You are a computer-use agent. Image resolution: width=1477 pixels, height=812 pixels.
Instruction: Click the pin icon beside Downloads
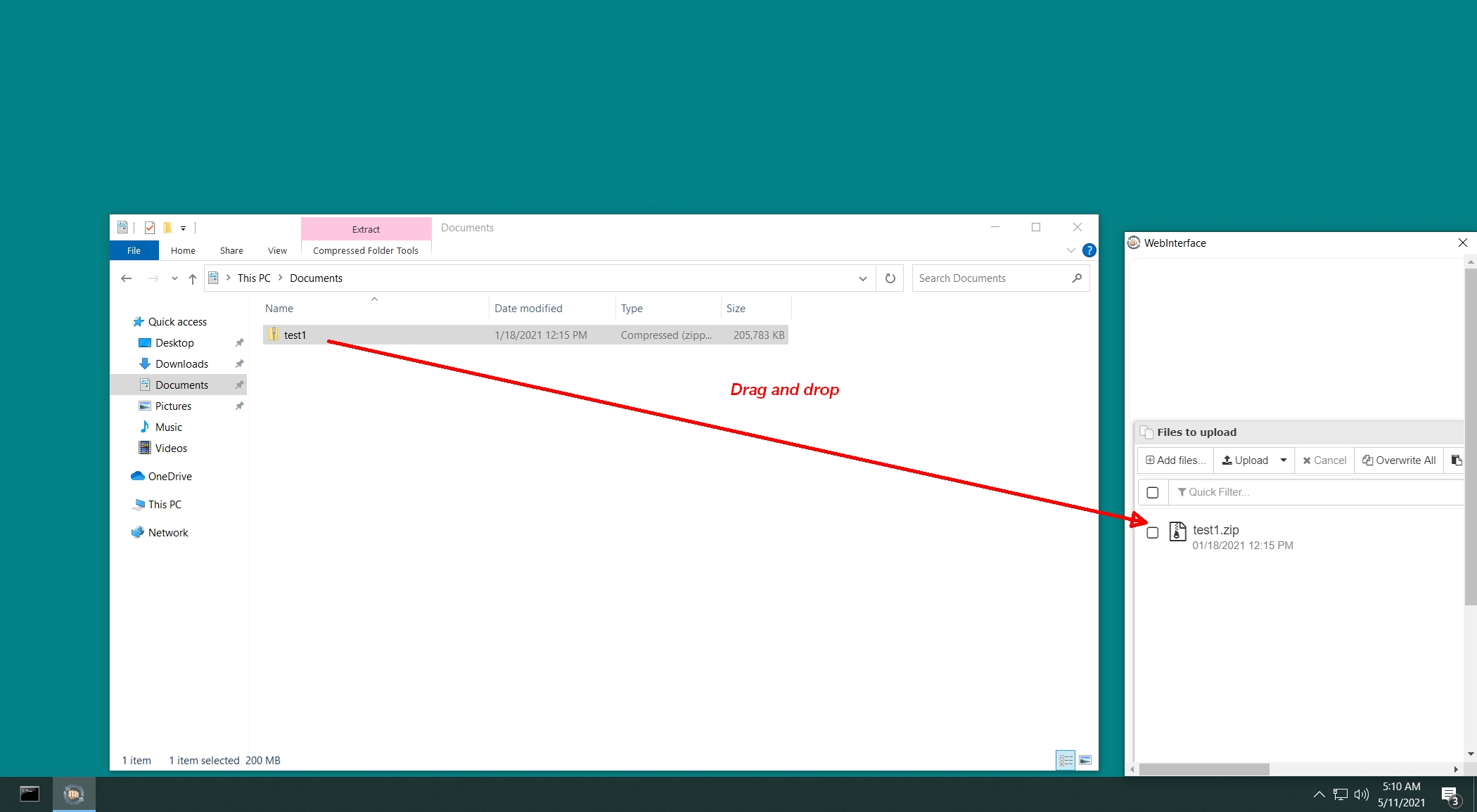click(239, 364)
